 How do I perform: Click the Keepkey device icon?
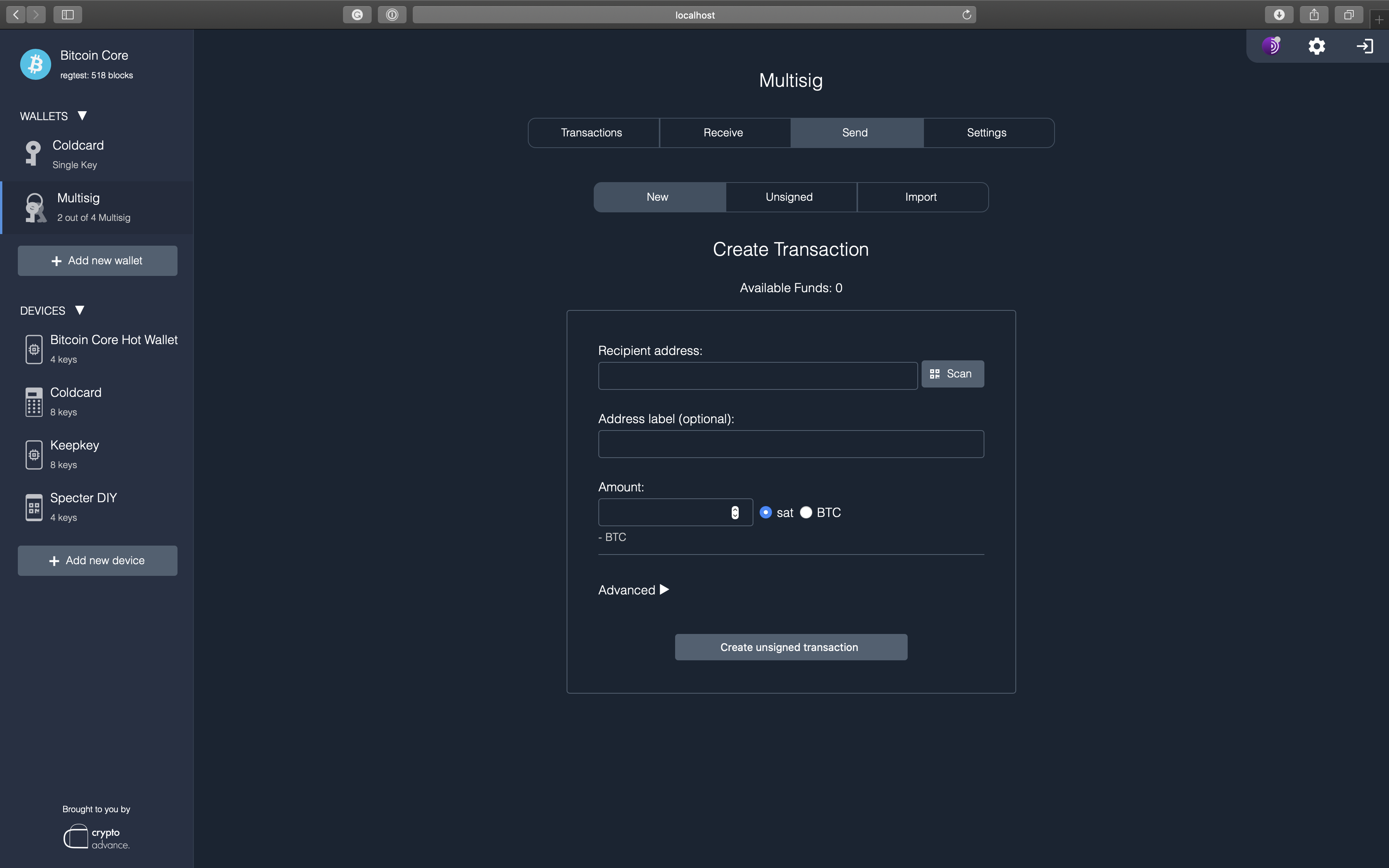(34, 455)
